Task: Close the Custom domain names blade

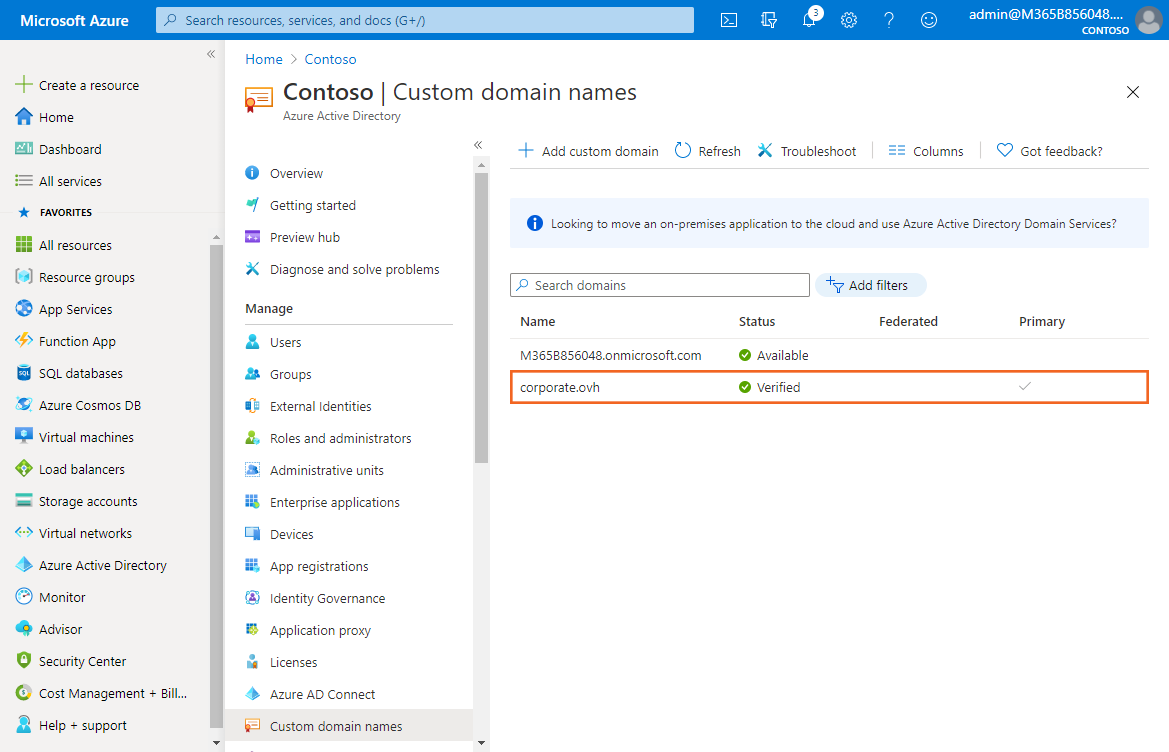Action: click(x=1133, y=92)
